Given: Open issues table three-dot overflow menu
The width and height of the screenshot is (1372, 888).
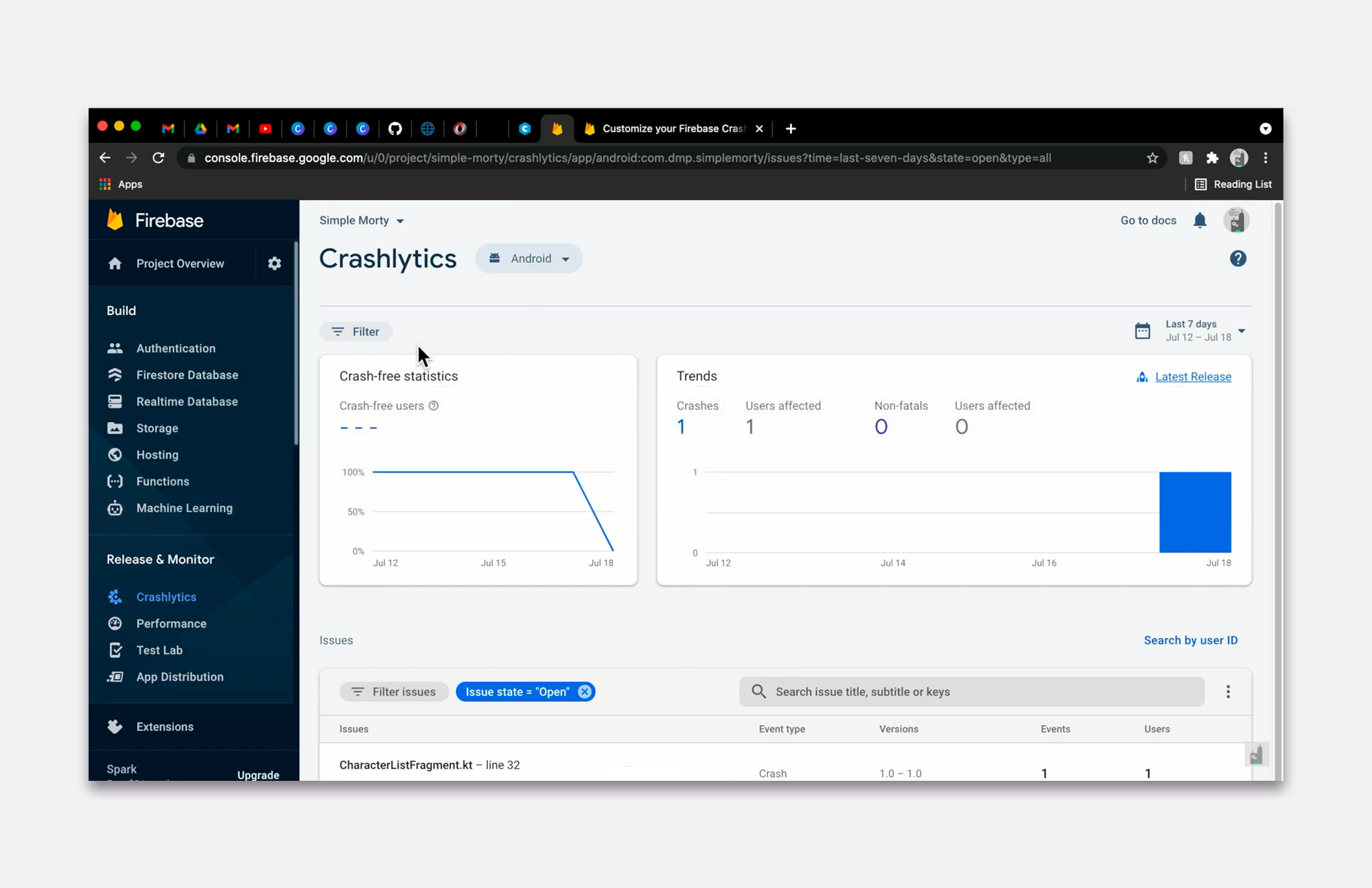Looking at the screenshot, I should [1228, 692].
